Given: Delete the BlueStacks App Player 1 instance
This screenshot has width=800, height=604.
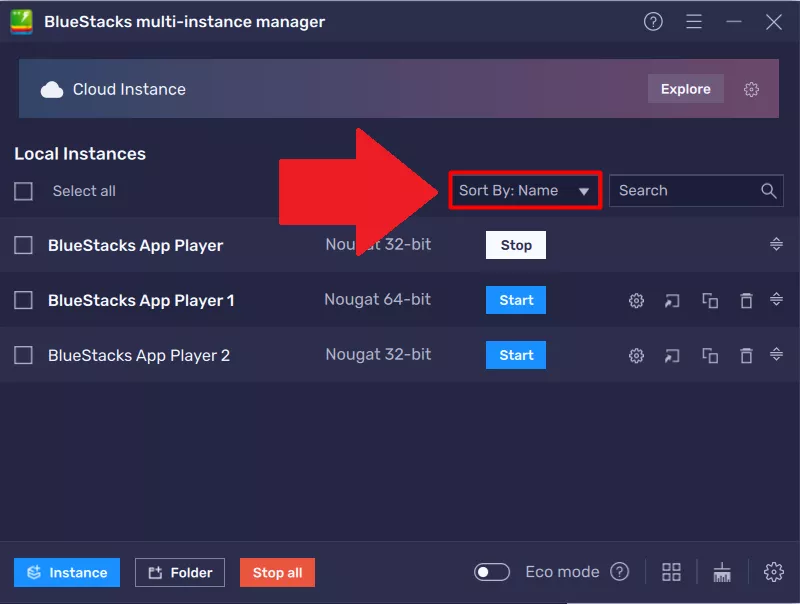Looking at the screenshot, I should point(746,300).
